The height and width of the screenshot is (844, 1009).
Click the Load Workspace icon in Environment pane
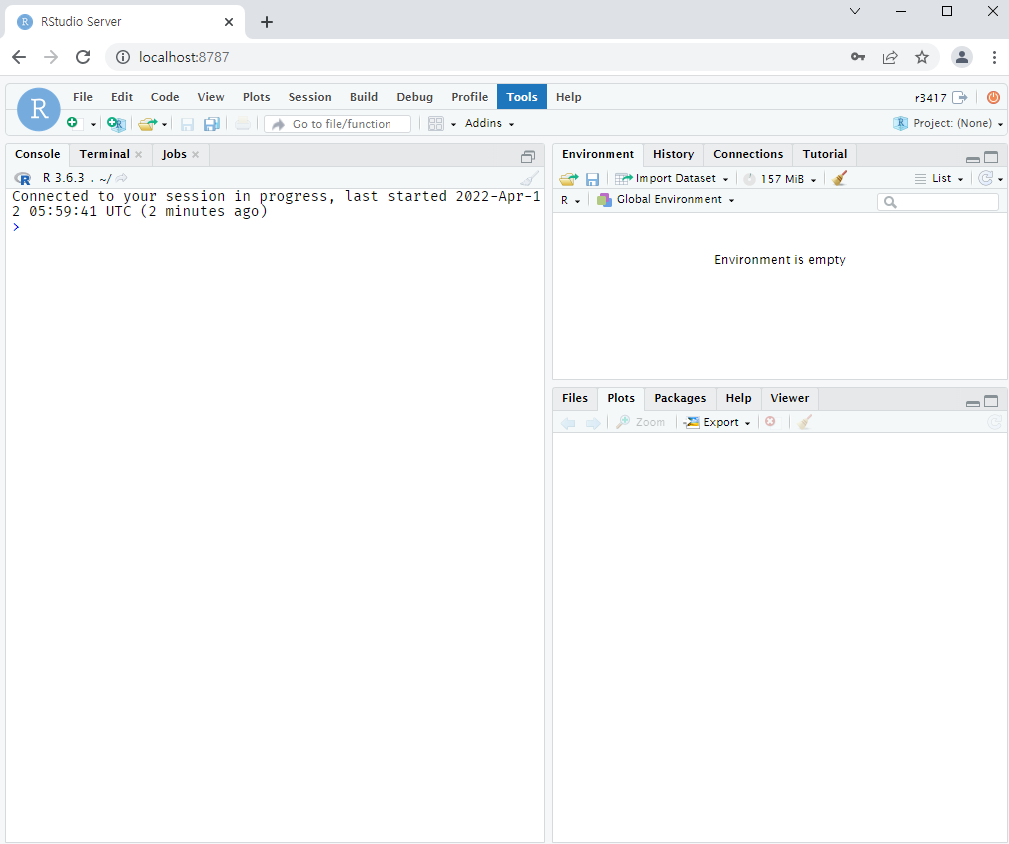click(x=569, y=179)
